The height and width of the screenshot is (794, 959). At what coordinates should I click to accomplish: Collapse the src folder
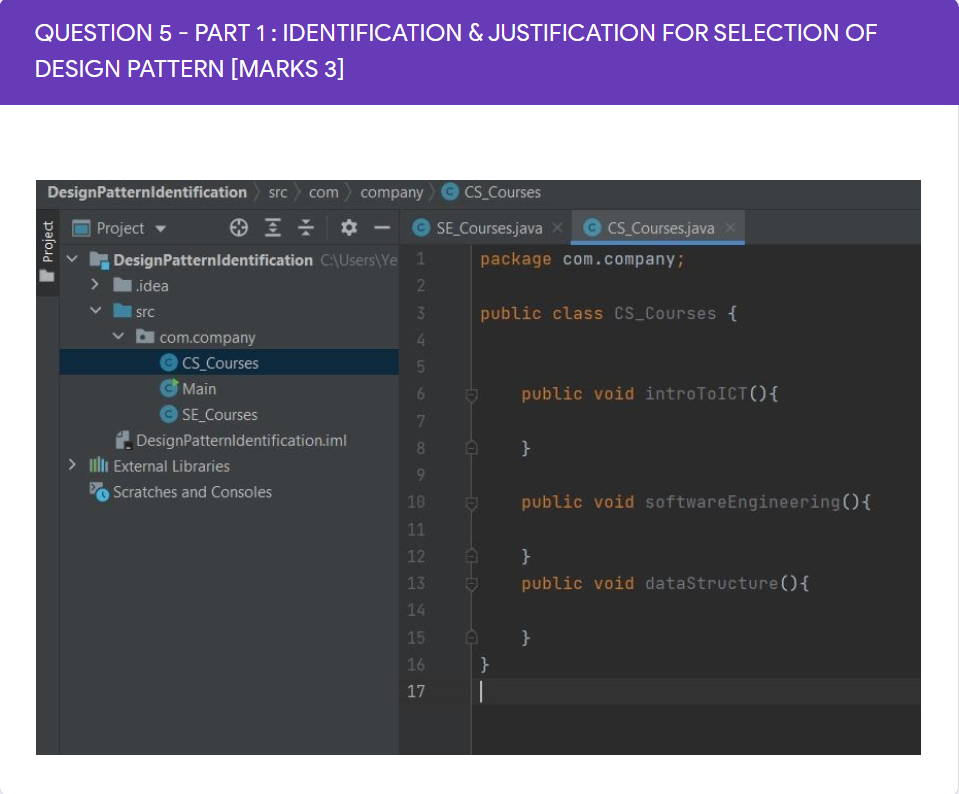pyautogui.click(x=95, y=311)
